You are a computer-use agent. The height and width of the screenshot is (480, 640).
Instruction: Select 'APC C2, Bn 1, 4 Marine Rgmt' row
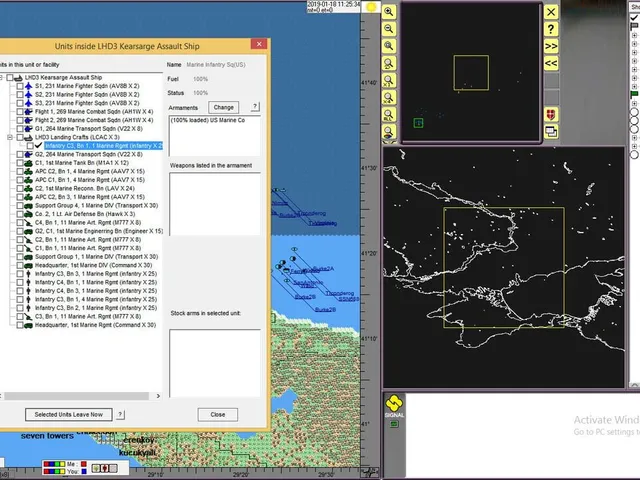click(90, 171)
